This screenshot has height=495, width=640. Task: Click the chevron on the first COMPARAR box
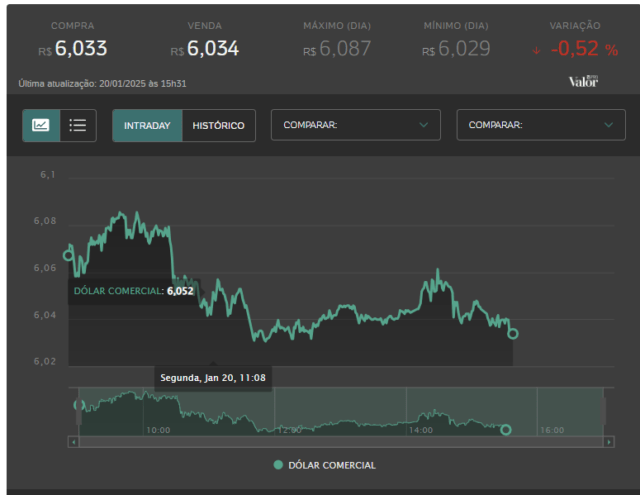(x=424, y=125)
